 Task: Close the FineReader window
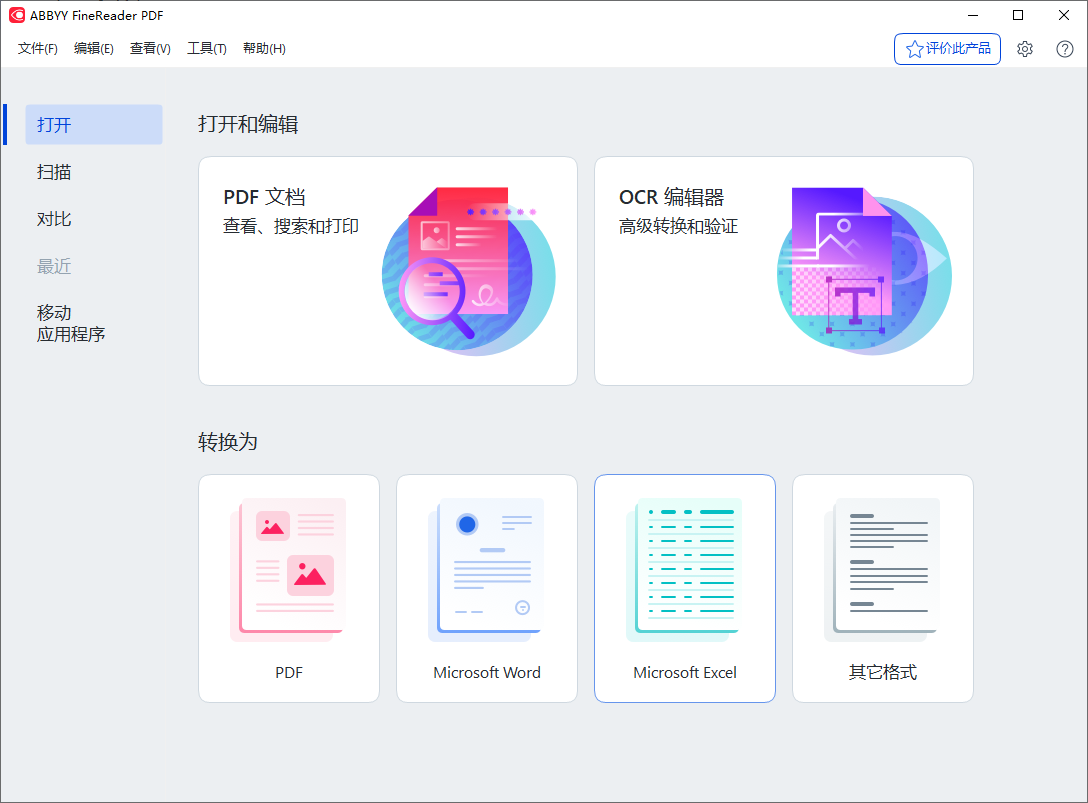tap(1064, 15)
